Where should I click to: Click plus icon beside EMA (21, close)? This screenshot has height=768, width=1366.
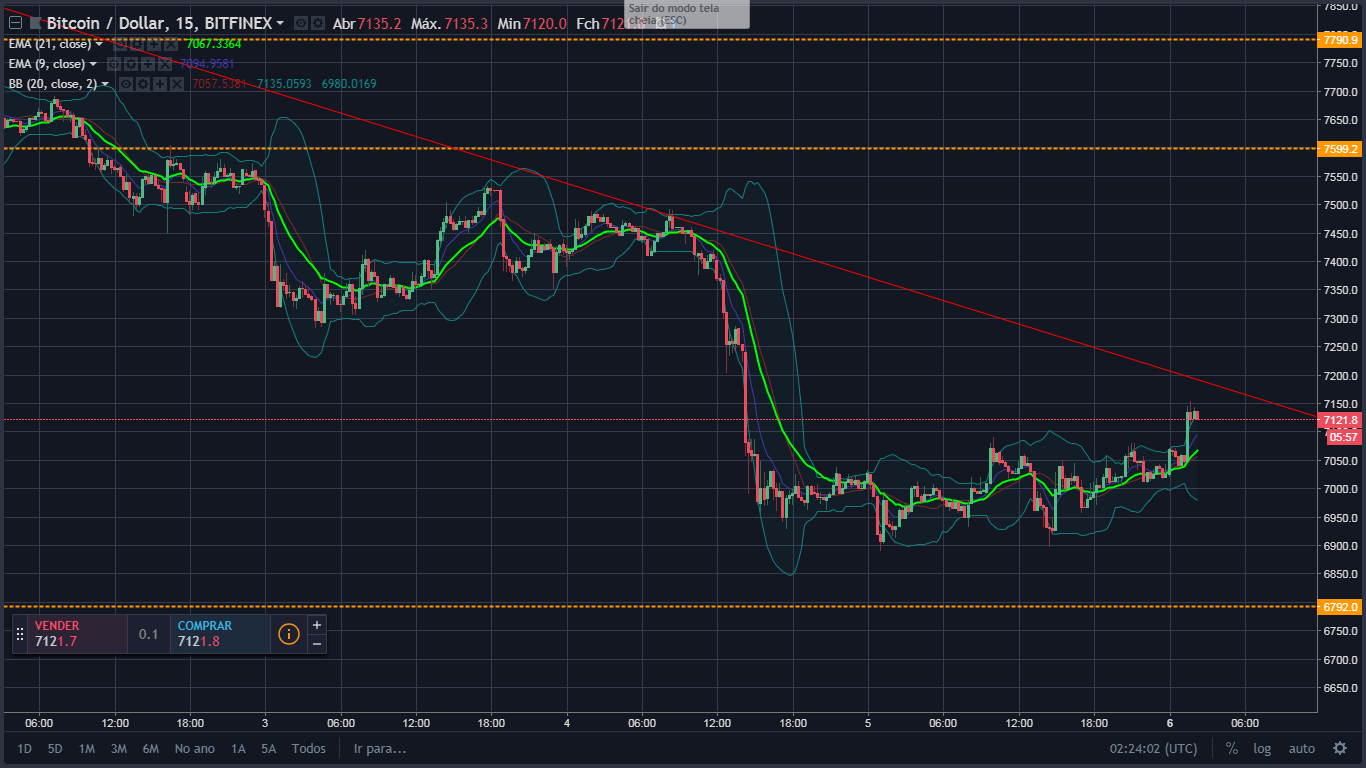tap(154, 44)
